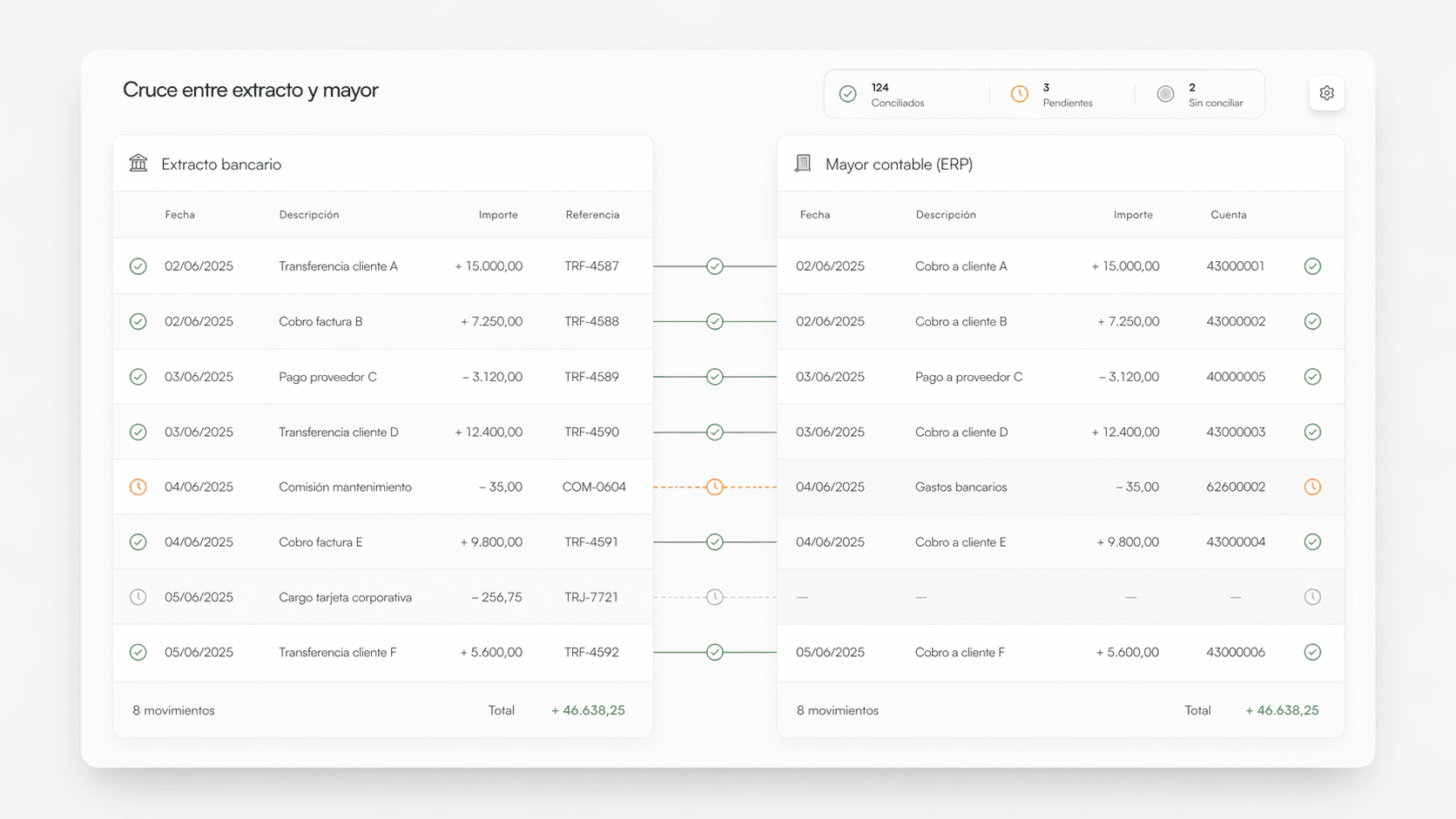The width and height of the screenshot is (1456, 819).
Task: Click reference TRF-4590
Action: pyautogui.click(x=591, y=432)
